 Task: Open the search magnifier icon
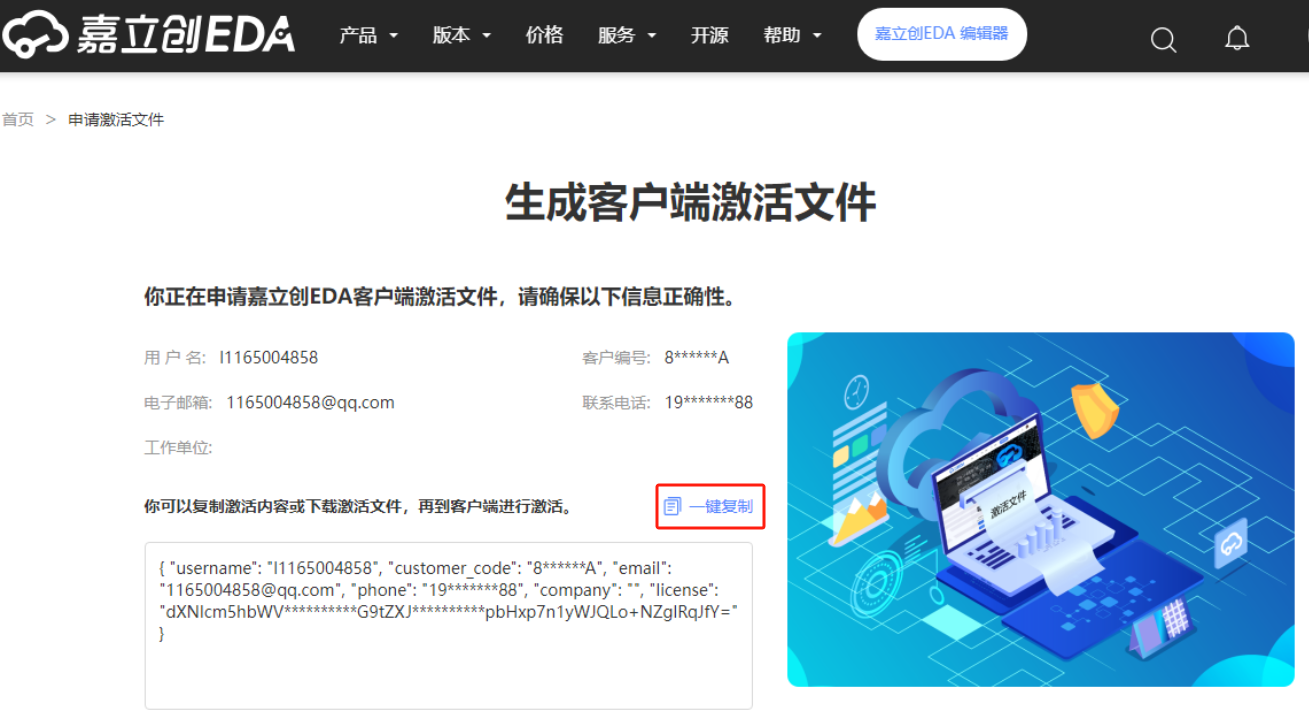(1163, 39)
